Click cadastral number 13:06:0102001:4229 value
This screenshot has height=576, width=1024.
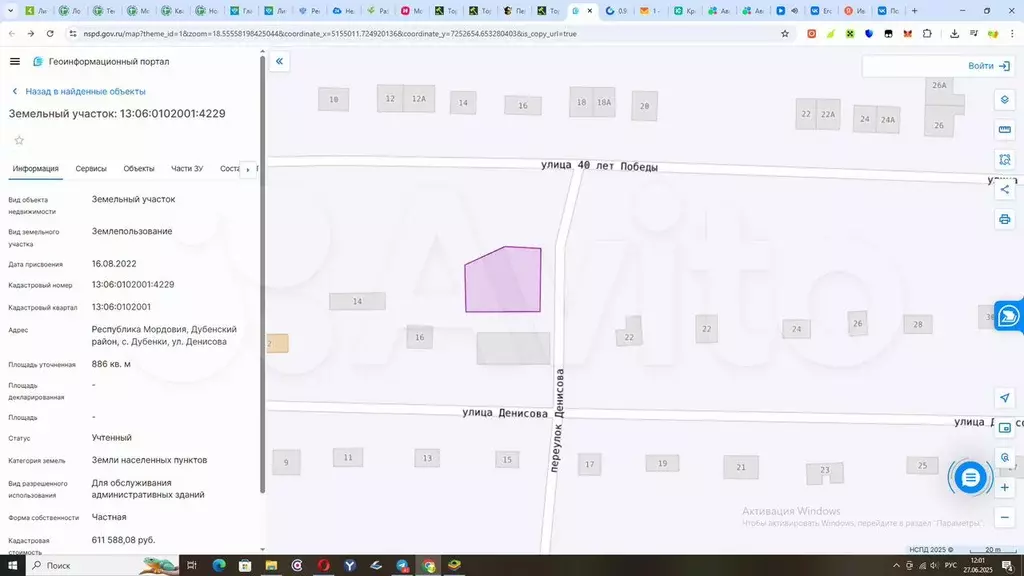(133, 285)
